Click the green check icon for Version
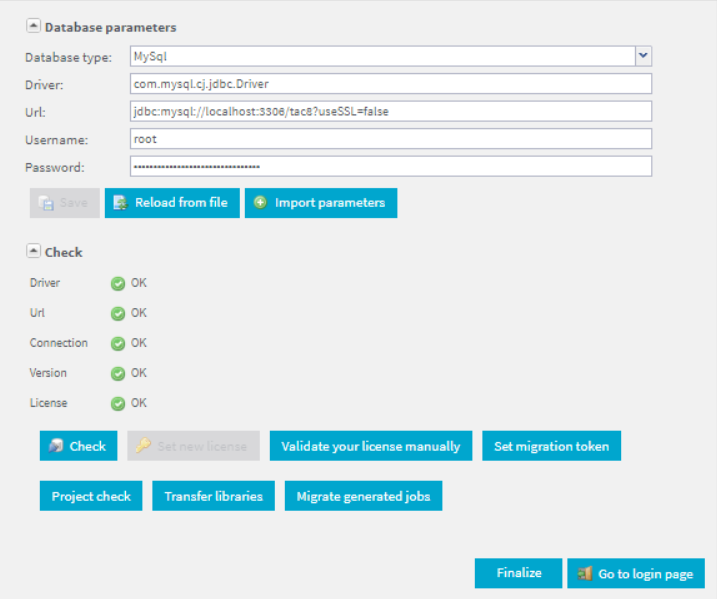Screen dimensions: 717x599 118,374
